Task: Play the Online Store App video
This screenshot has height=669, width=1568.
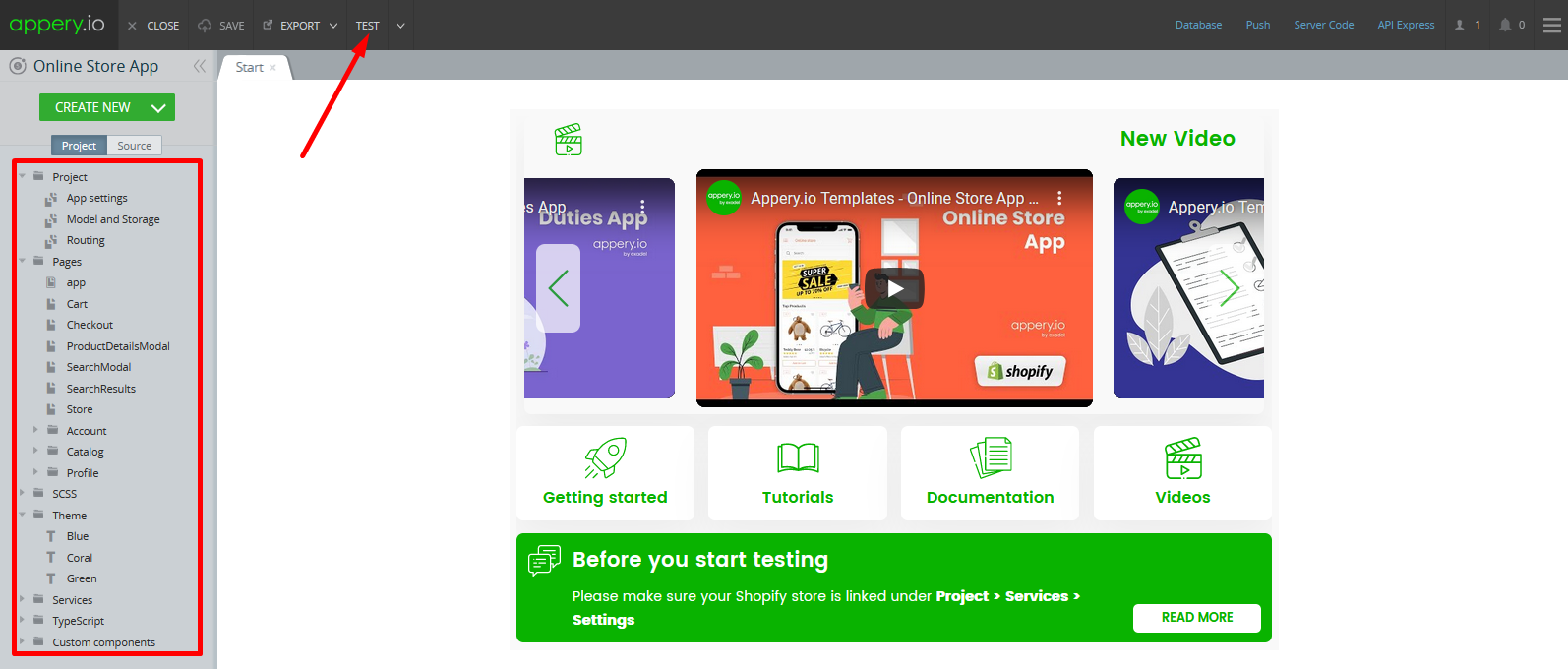Action: pos(894,288)
